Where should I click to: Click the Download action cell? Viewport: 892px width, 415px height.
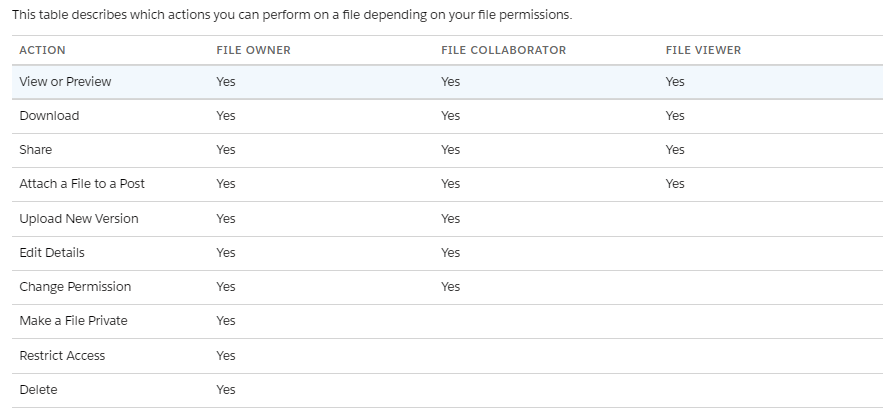(49, 116)
